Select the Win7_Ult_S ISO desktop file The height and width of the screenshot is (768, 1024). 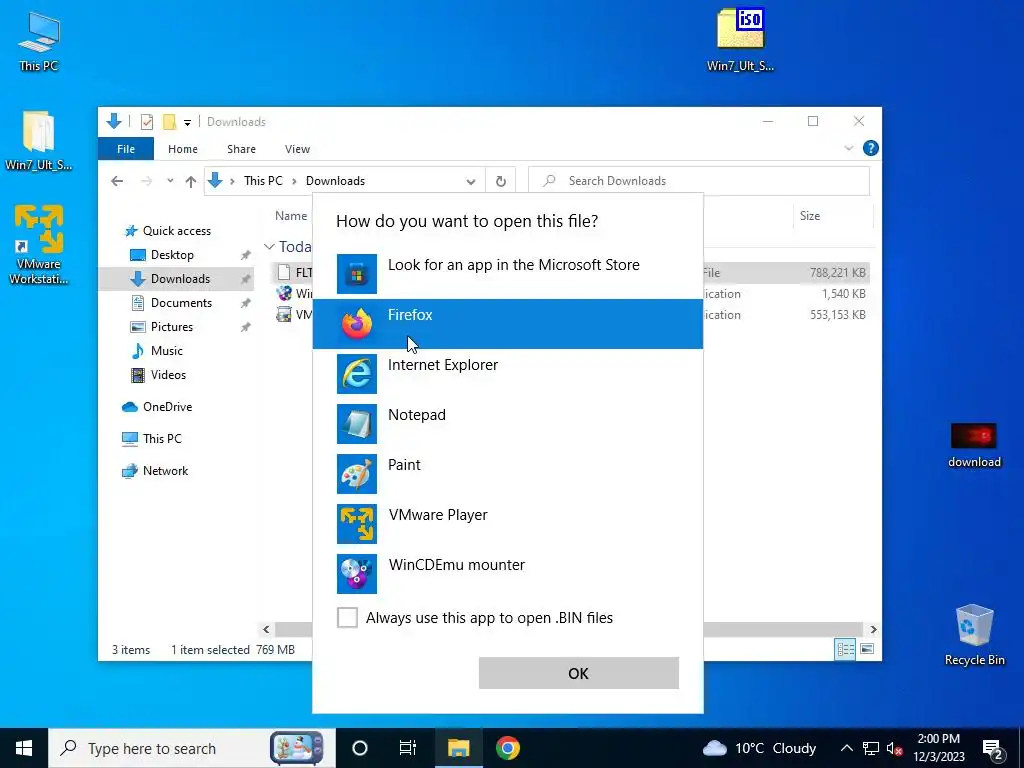point(740,39)
